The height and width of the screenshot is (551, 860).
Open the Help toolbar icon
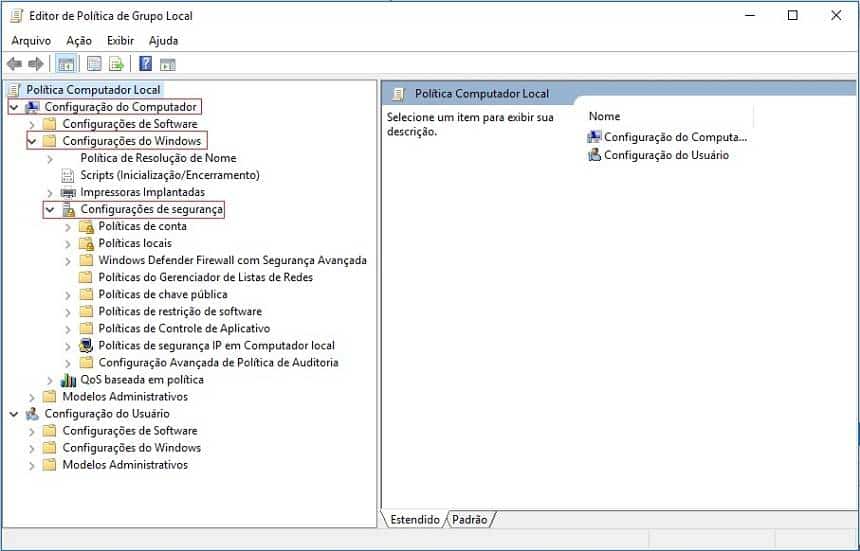[145, 64]
